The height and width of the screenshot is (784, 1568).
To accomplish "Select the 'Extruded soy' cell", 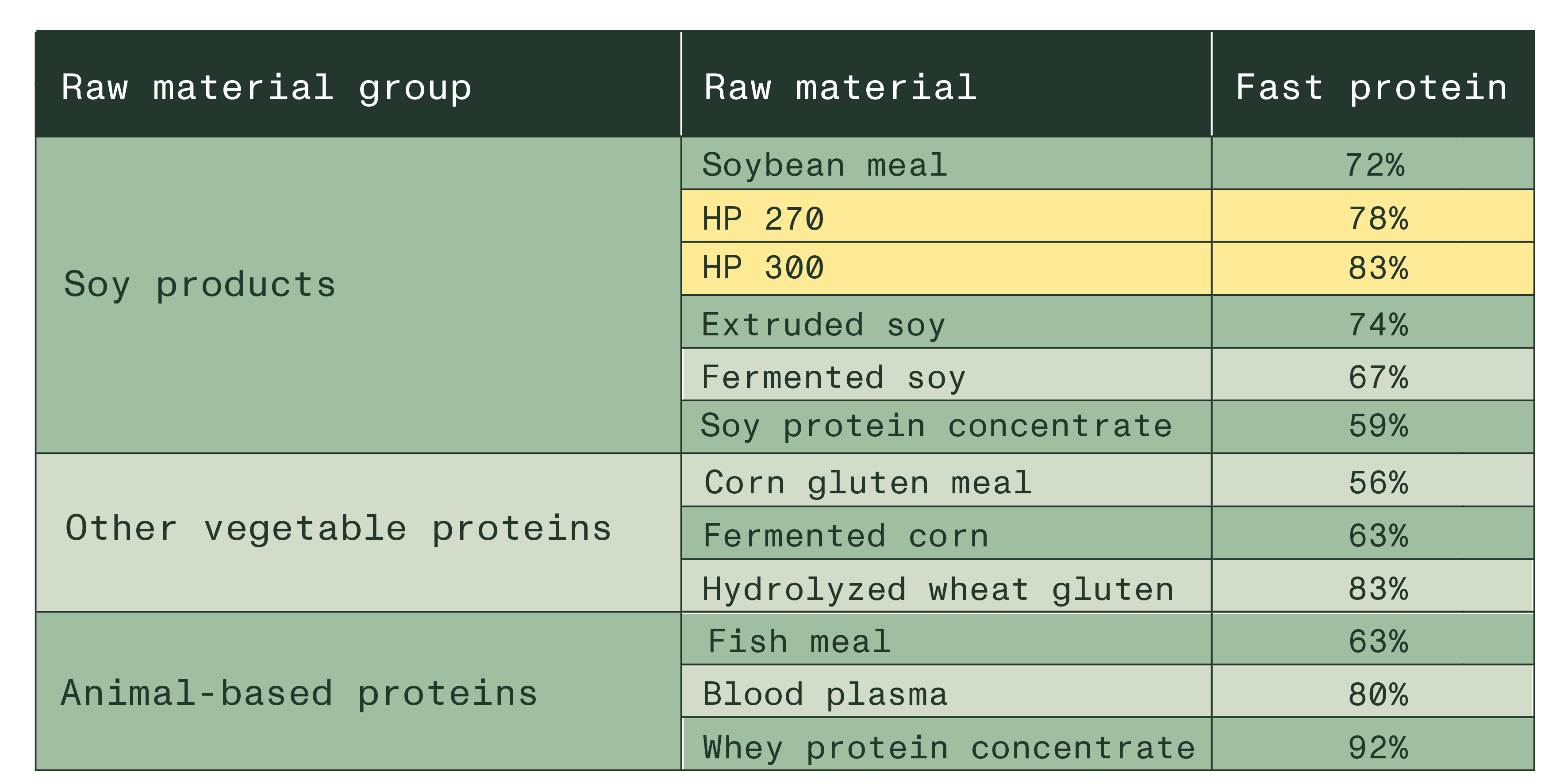I will pos(823,324).
